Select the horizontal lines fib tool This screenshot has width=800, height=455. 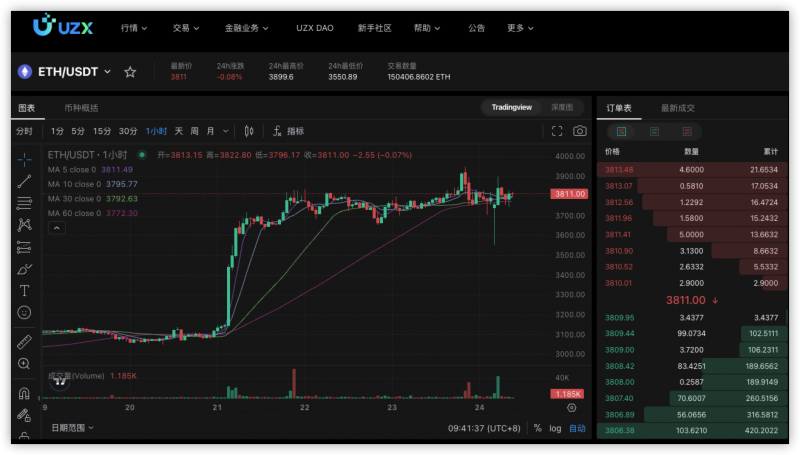click(24, 203)
